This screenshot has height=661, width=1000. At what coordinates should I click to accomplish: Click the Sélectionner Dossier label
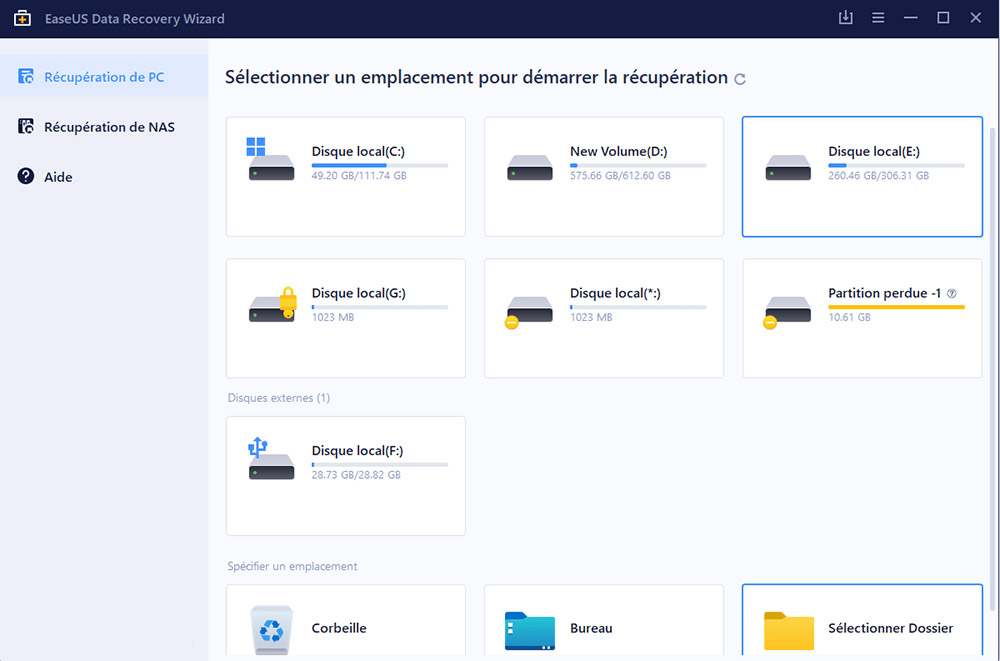tap(890, 628)
